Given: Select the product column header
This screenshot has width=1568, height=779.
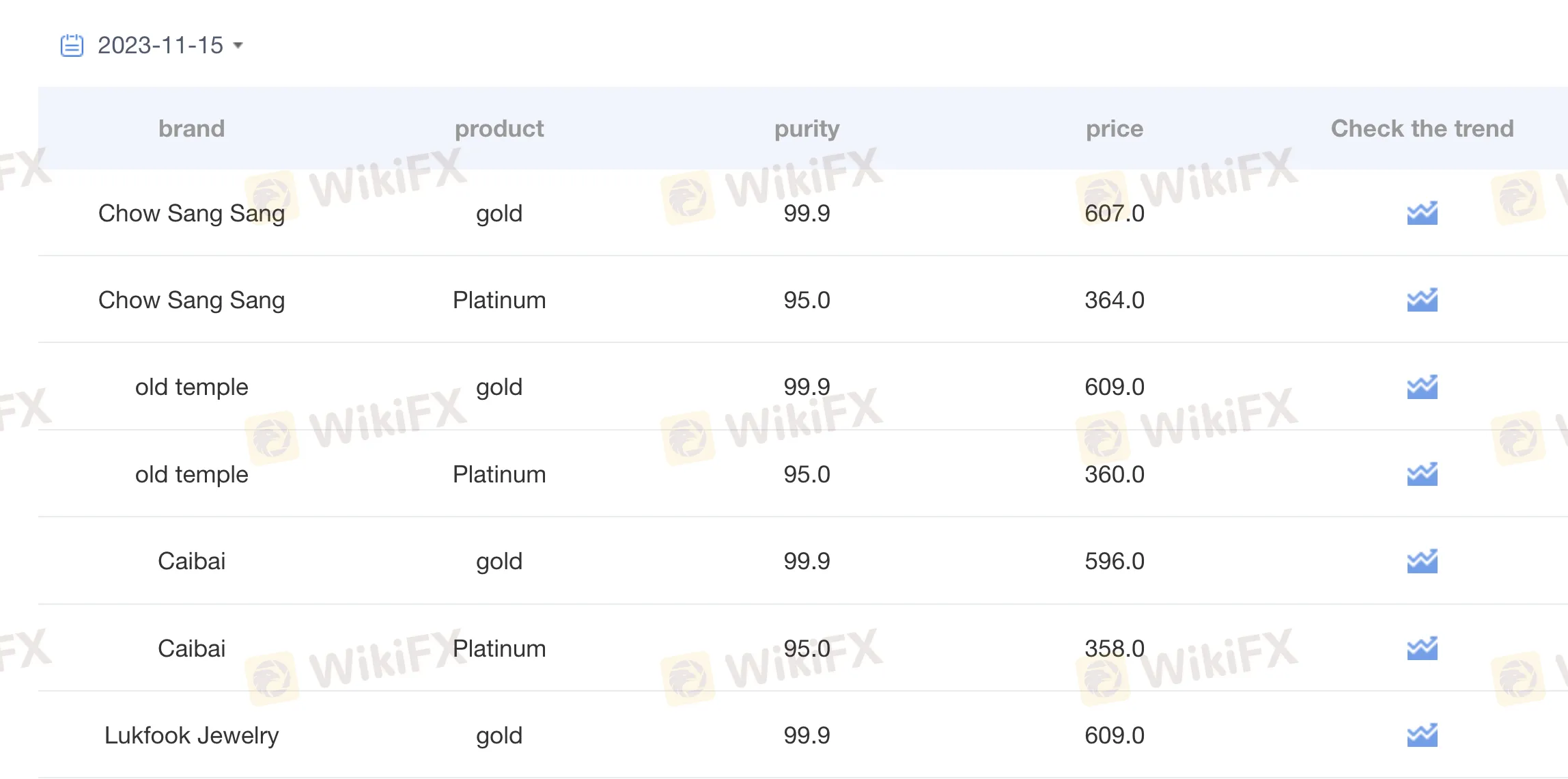Looking at the screenshot, I should pos(499,128).
